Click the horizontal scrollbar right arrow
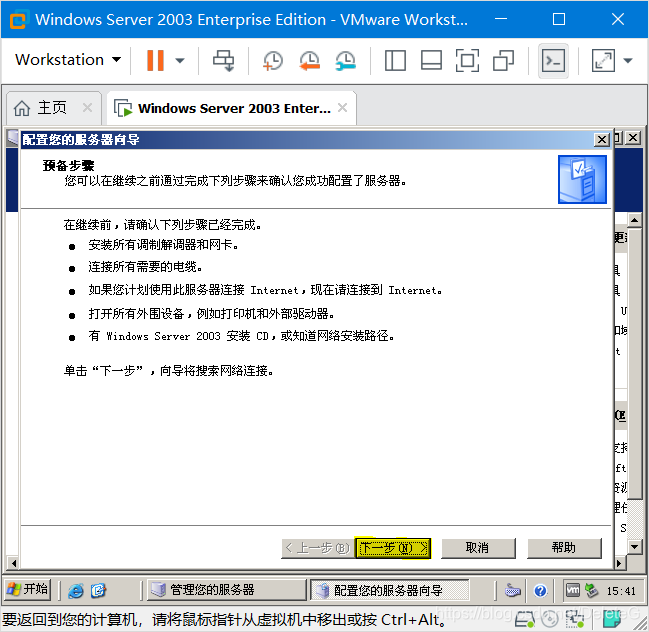 click(619, 563)
